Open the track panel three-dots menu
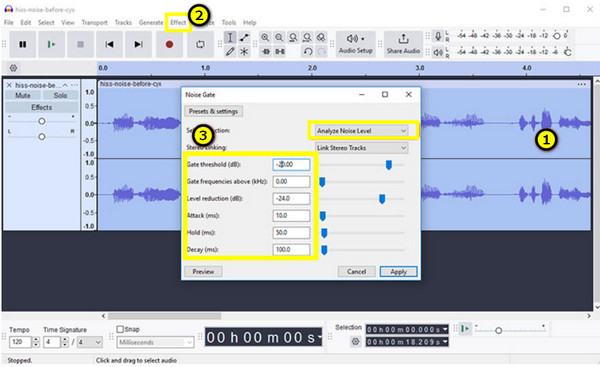 [74, 85]
